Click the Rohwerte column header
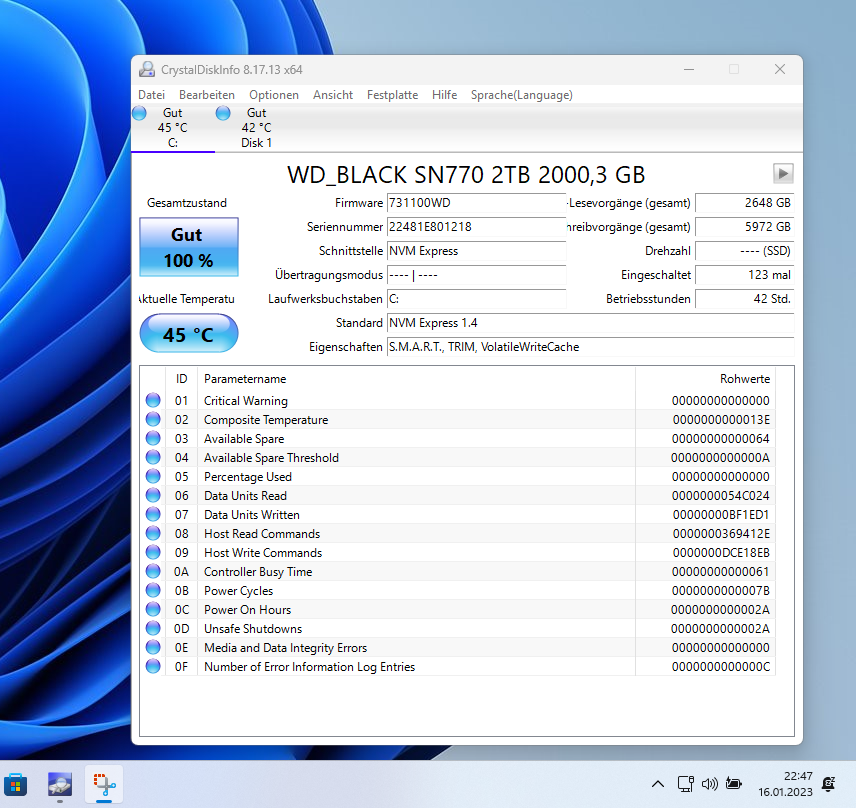The height and width of the screenshot is (808, 856). pos(745,379)
